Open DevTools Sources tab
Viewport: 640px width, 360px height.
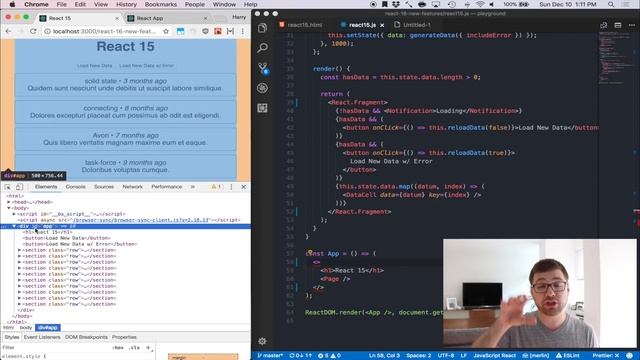tap(104, 187)
